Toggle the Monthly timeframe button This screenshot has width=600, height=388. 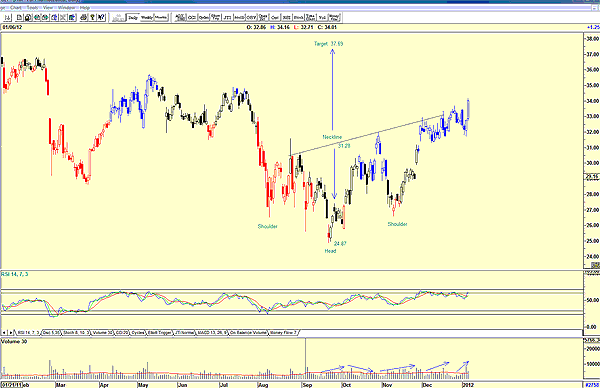point(161,17)
